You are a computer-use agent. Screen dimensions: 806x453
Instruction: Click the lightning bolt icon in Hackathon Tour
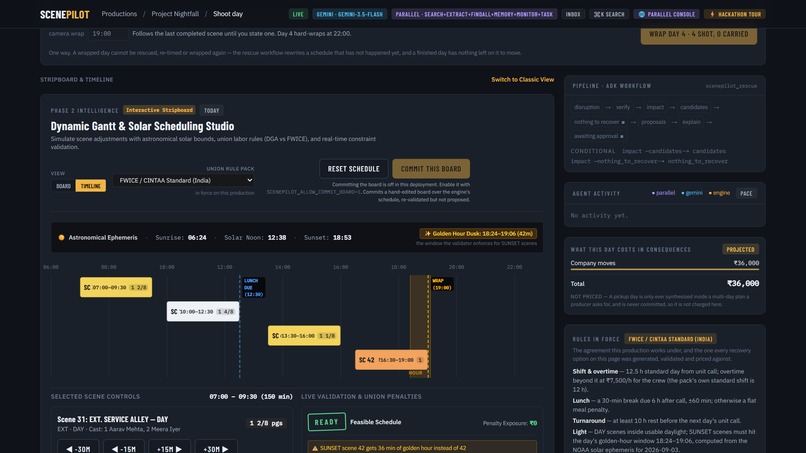(x=712, y=14)
